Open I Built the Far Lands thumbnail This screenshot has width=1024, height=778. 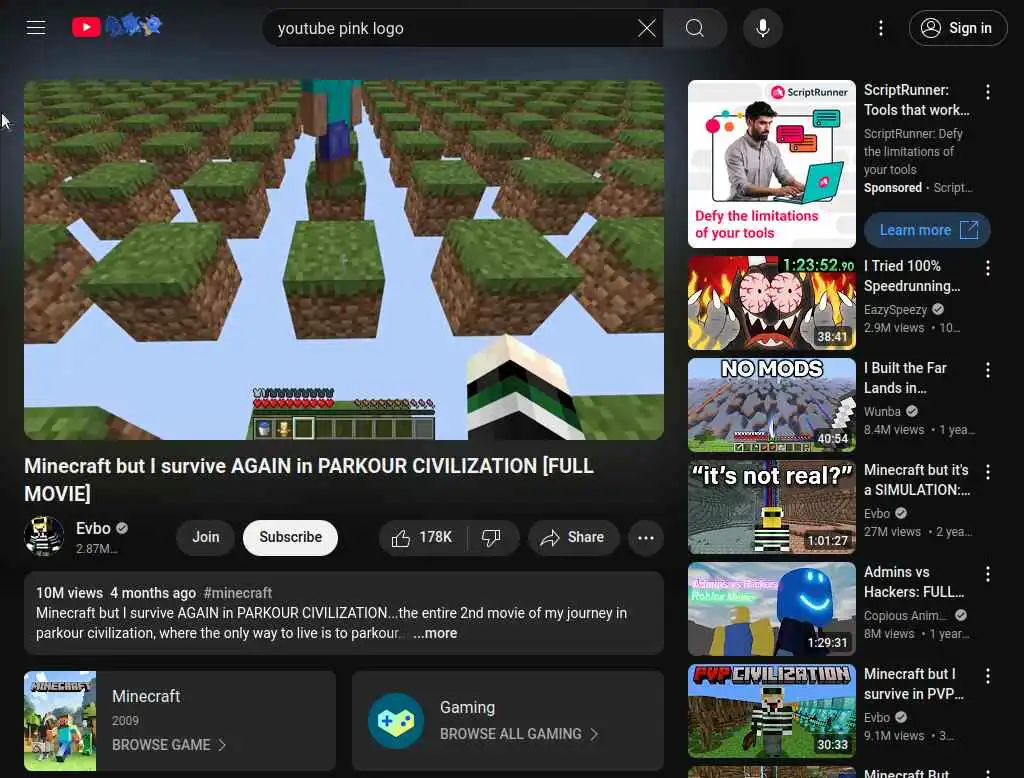pos(771,405)
